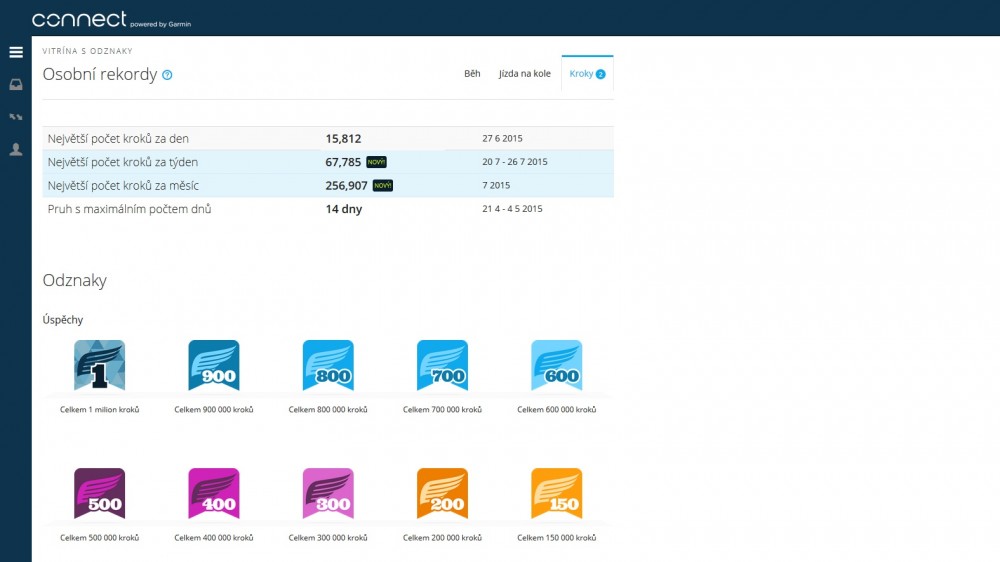The image size is (1000, 562).
Task: Switch to the Běh tab
Action: click(x=472, y=74)
